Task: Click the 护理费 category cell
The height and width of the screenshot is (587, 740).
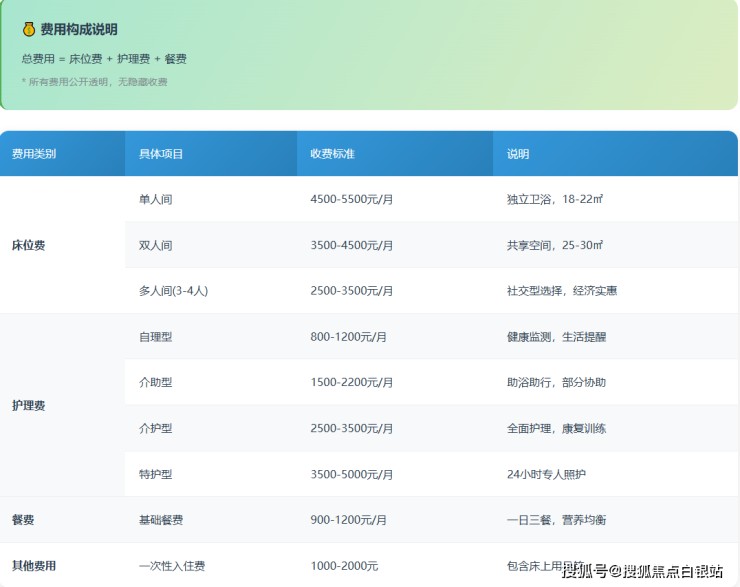Action: [x=28, y=406]
